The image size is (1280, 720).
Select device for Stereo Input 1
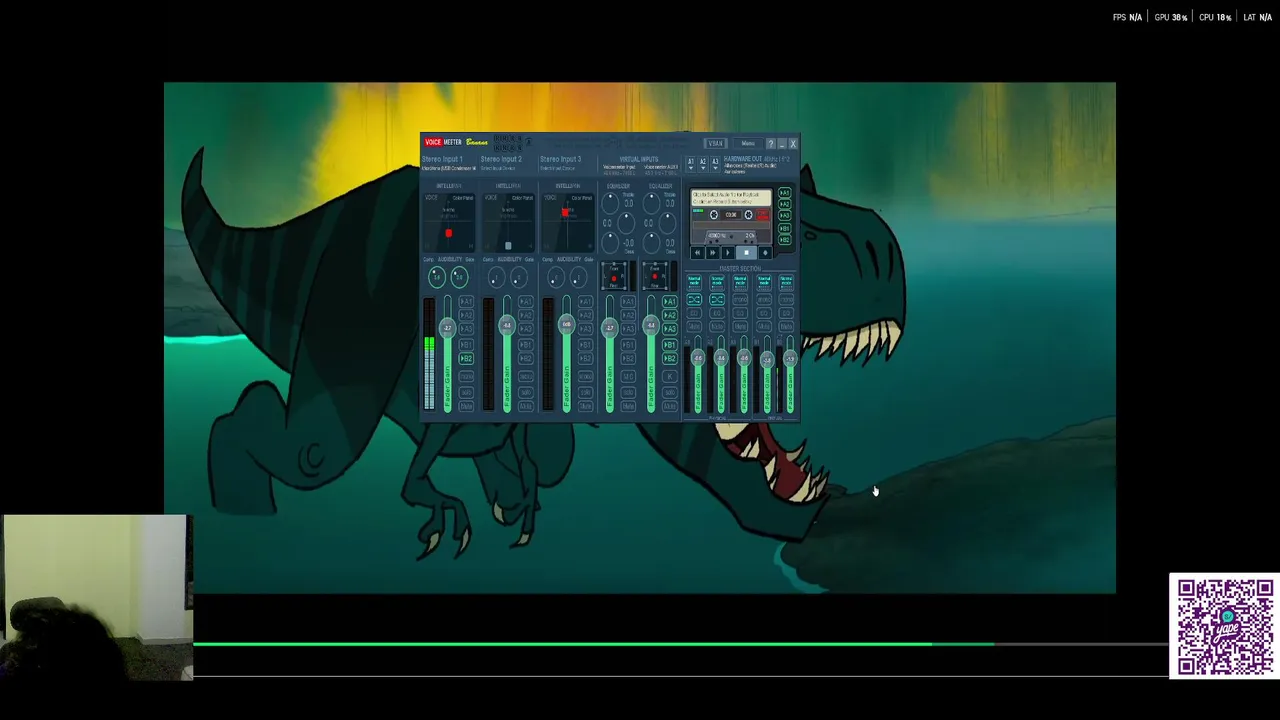pos(448,169)
